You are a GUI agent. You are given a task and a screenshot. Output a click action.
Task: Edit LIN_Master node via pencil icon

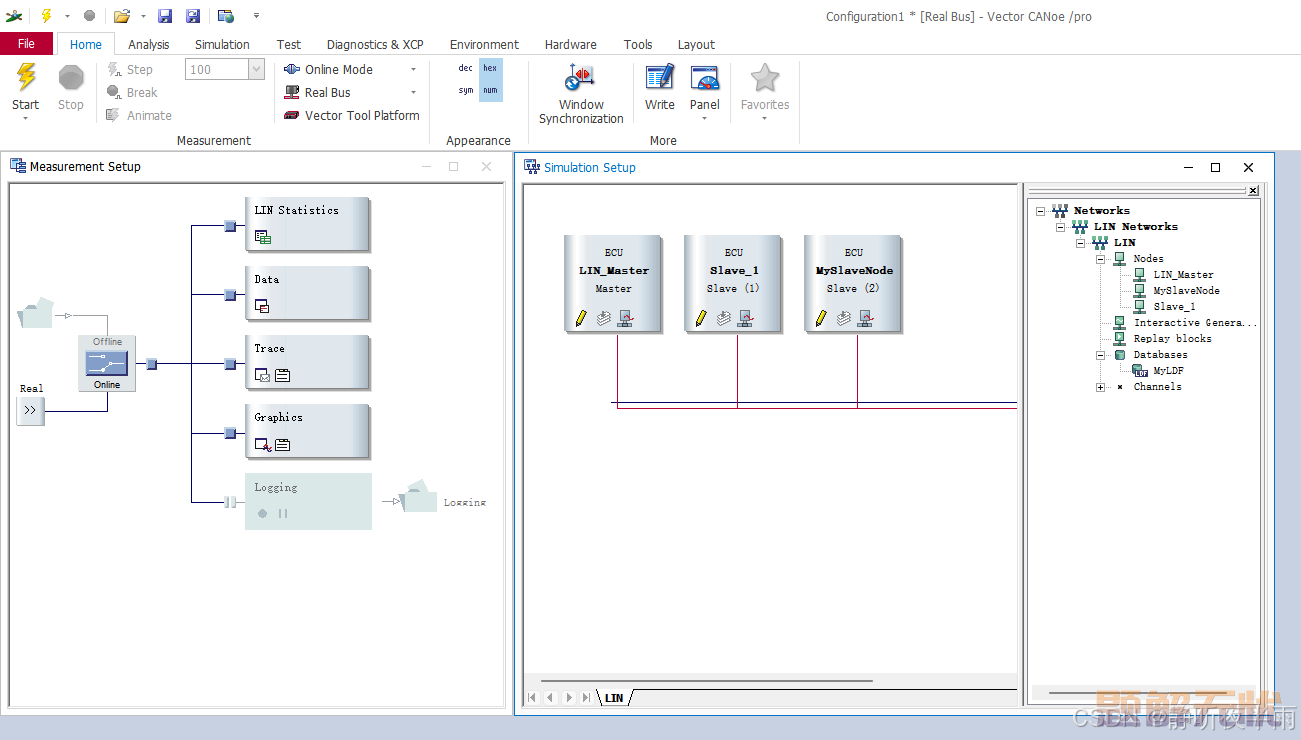[x=581, y=318]
